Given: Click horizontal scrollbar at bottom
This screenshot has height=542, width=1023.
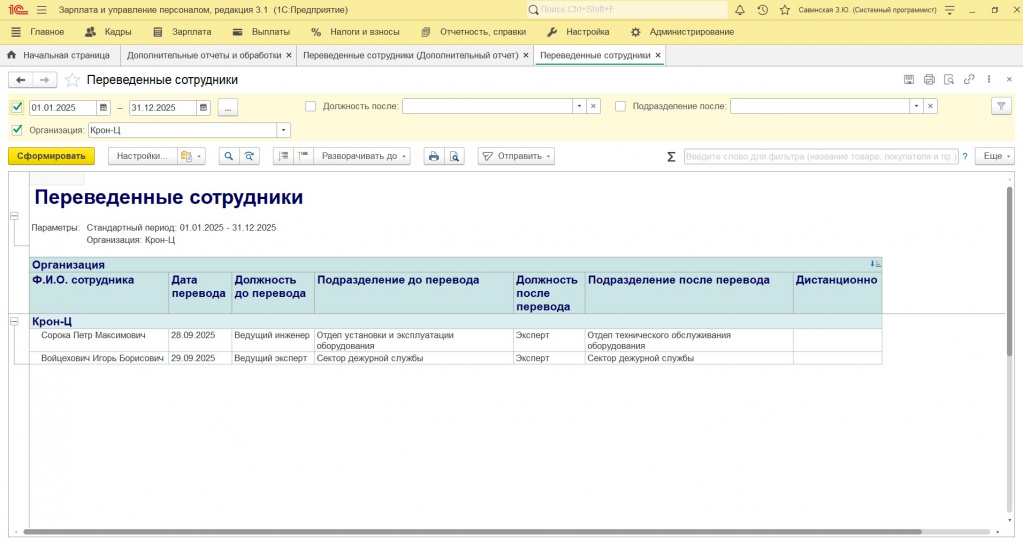Looking at the screenshot, I should (472, 532).
